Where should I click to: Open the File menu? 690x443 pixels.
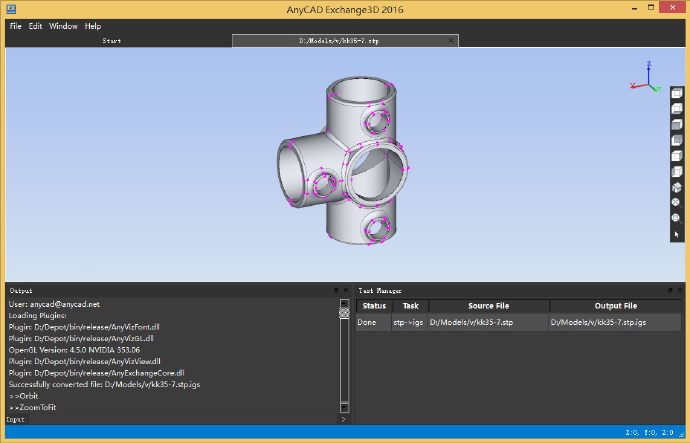pyautogui.click(x=15, y=26)
